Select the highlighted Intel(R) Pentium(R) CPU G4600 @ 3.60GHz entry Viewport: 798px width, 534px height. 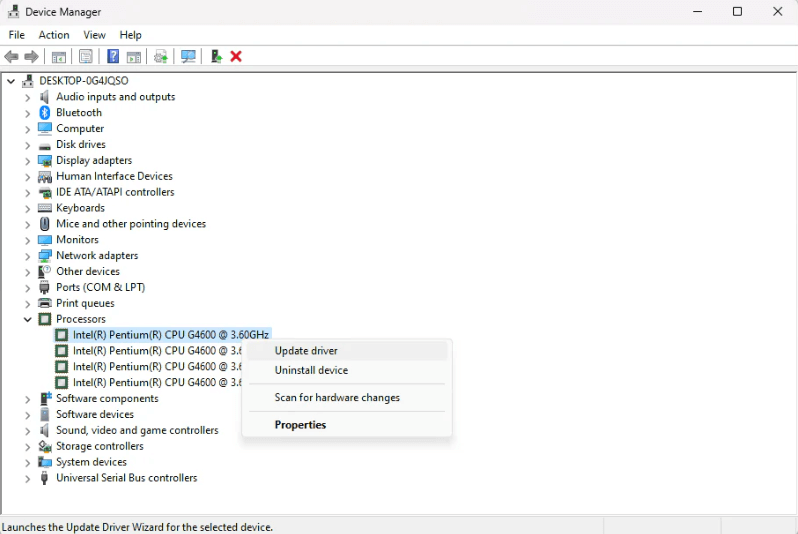tap(170, 335)
